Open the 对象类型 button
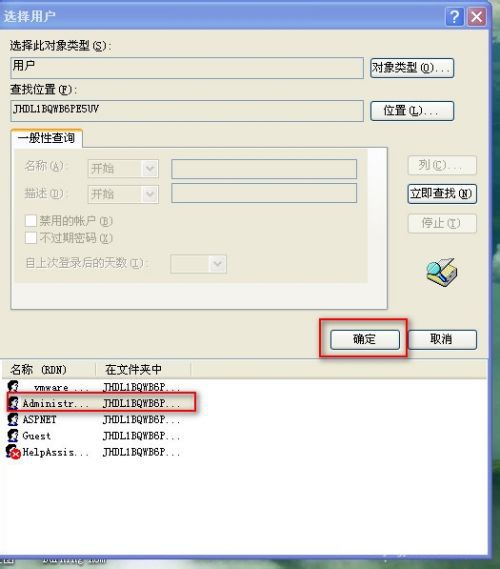The width and height of the screenshot is (500, 569). click(x=412, y=67)
